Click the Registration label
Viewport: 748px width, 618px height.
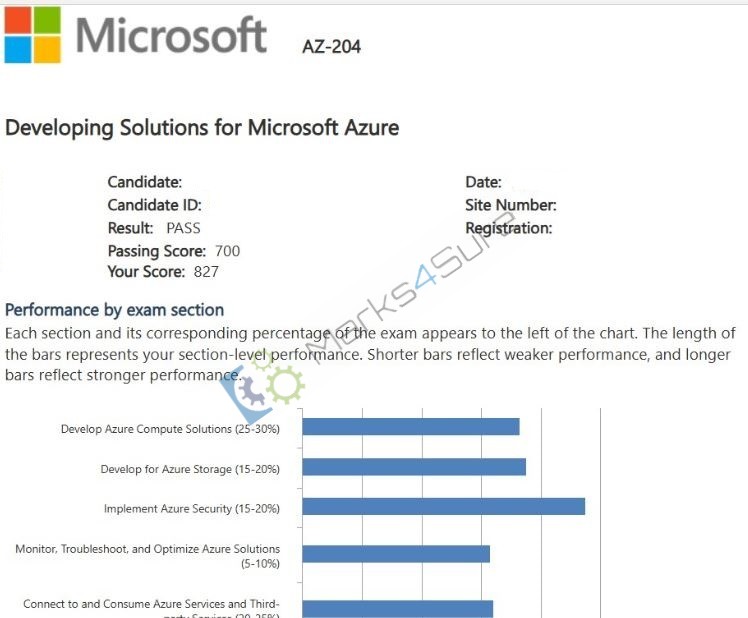(509, 229)
